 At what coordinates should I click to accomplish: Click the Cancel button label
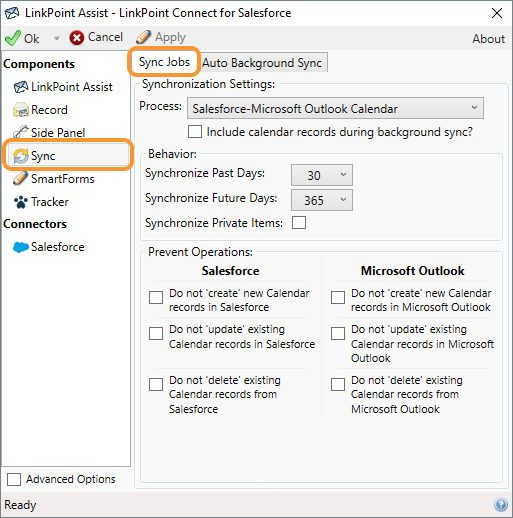105,37
